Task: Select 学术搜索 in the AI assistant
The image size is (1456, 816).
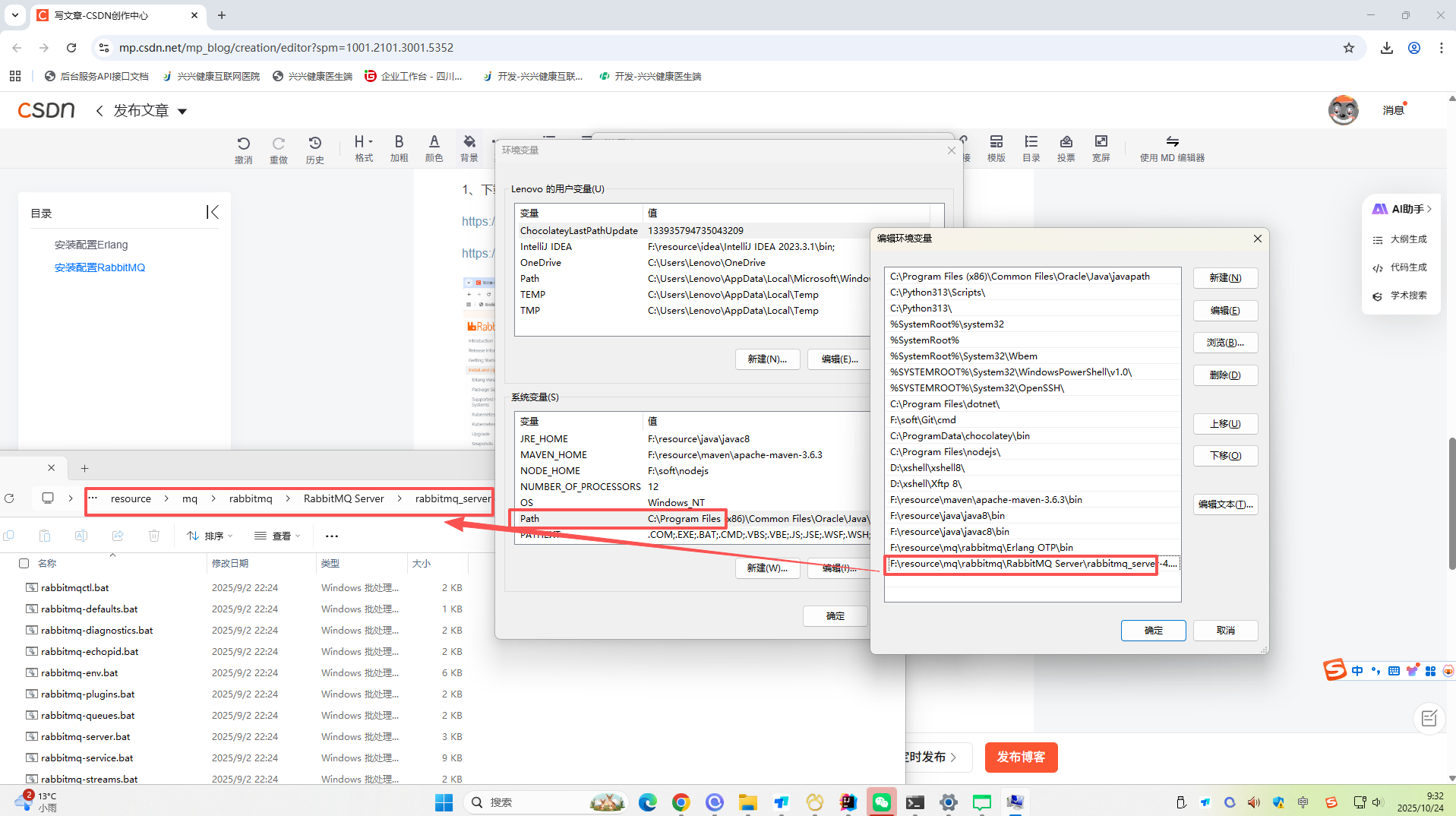Action: tap(1401, 296)
